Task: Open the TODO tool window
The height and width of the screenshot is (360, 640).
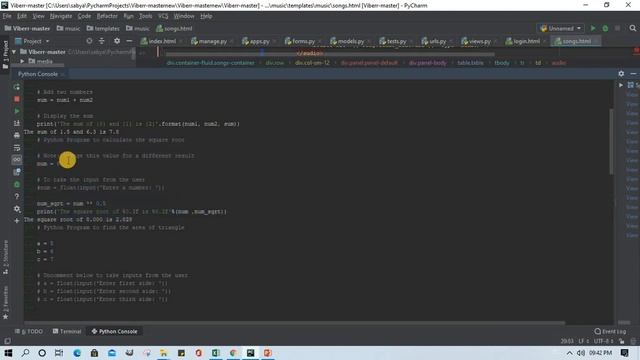Action: tap(29, 331)
